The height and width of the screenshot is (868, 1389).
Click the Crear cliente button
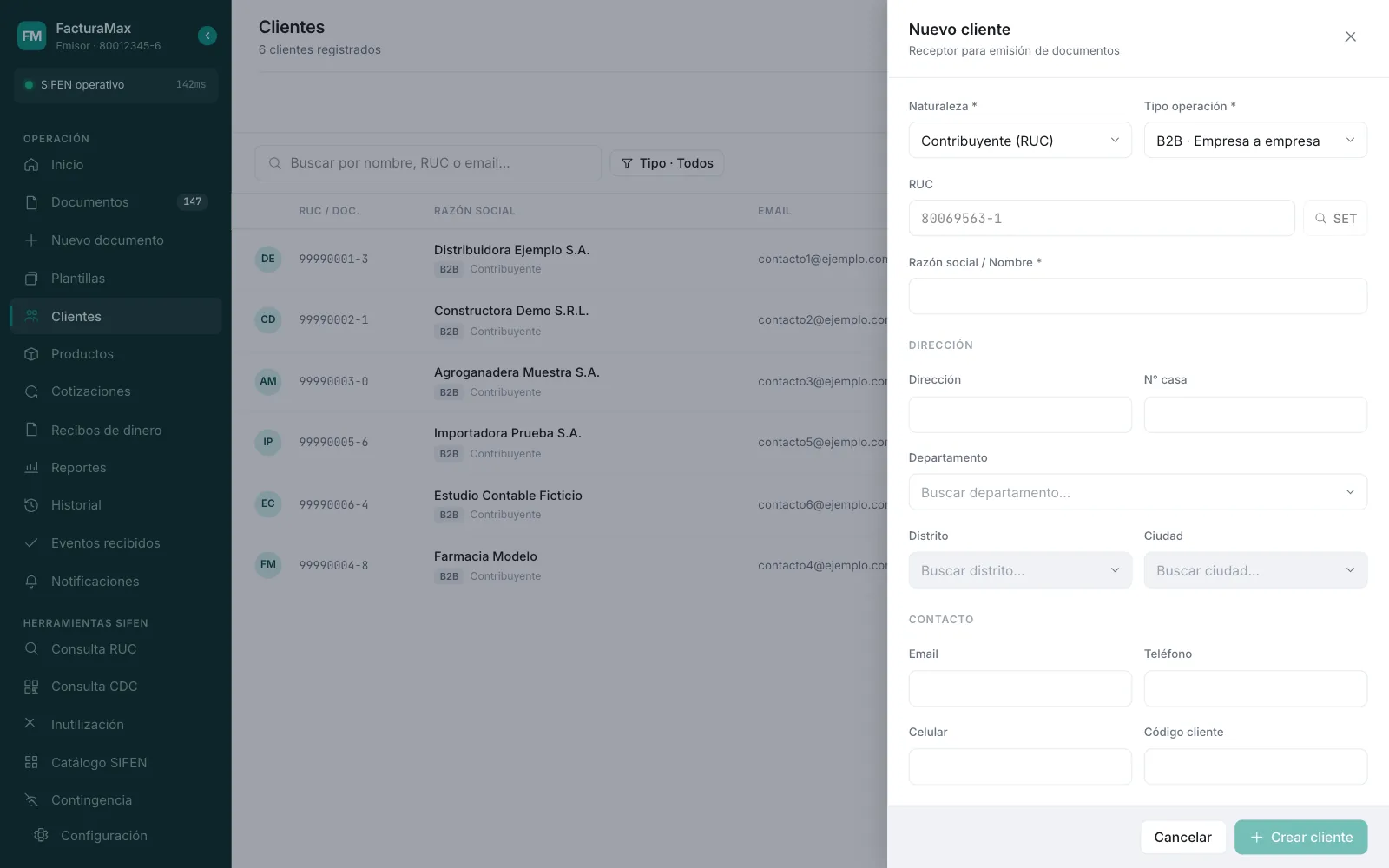pos(1300,837)
